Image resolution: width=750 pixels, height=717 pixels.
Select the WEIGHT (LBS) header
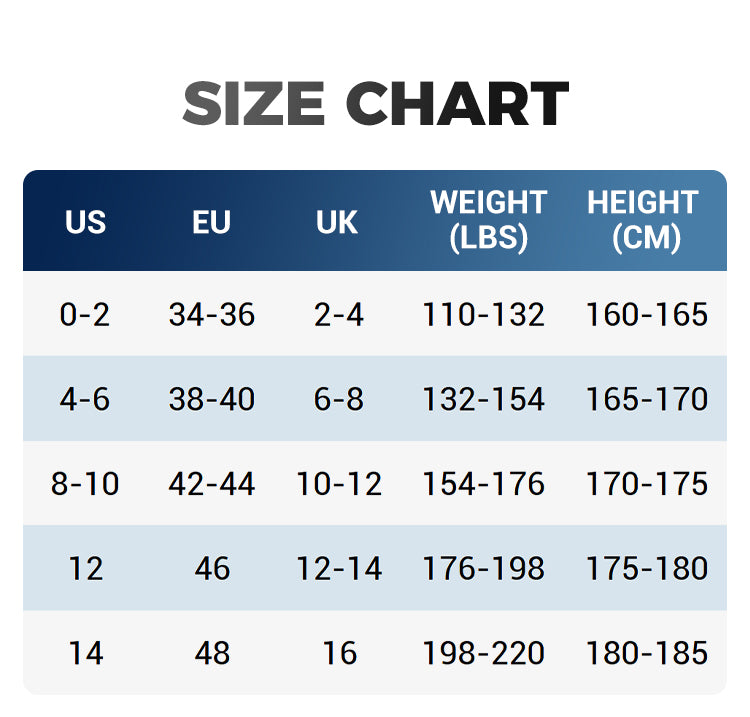488,220
